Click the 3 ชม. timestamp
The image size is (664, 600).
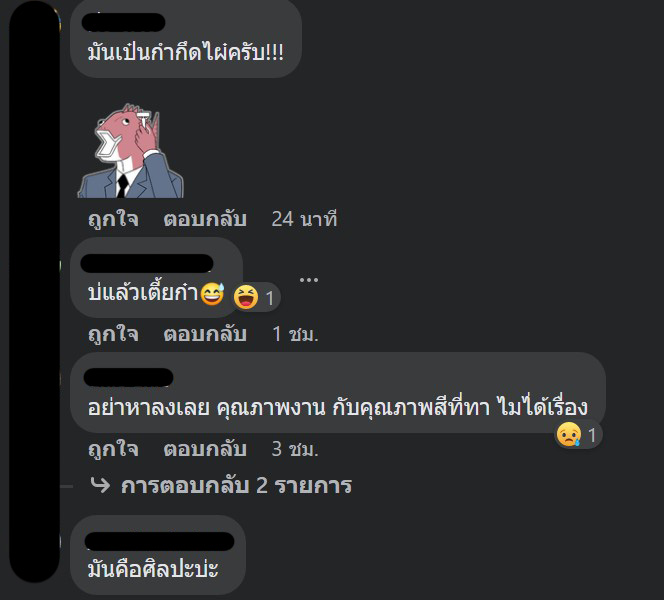pyautogui.click(x=295, y=449)
